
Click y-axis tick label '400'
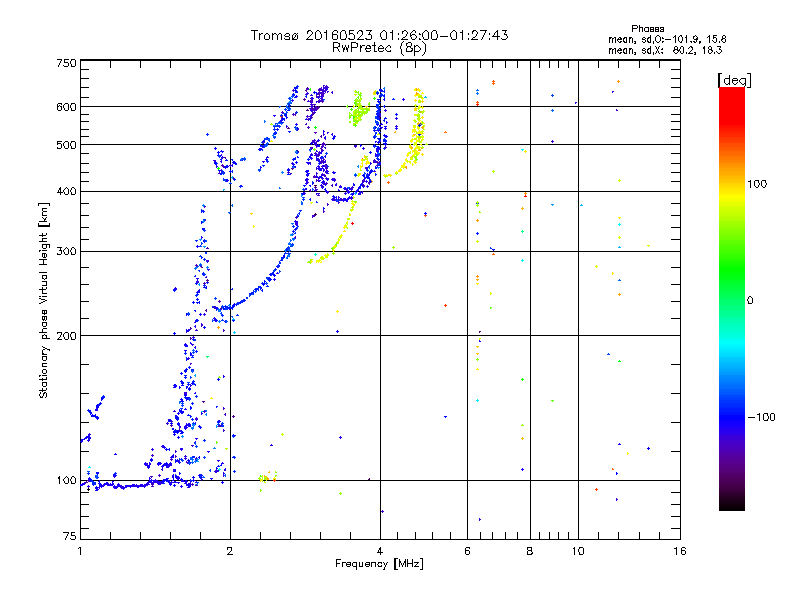66,192
